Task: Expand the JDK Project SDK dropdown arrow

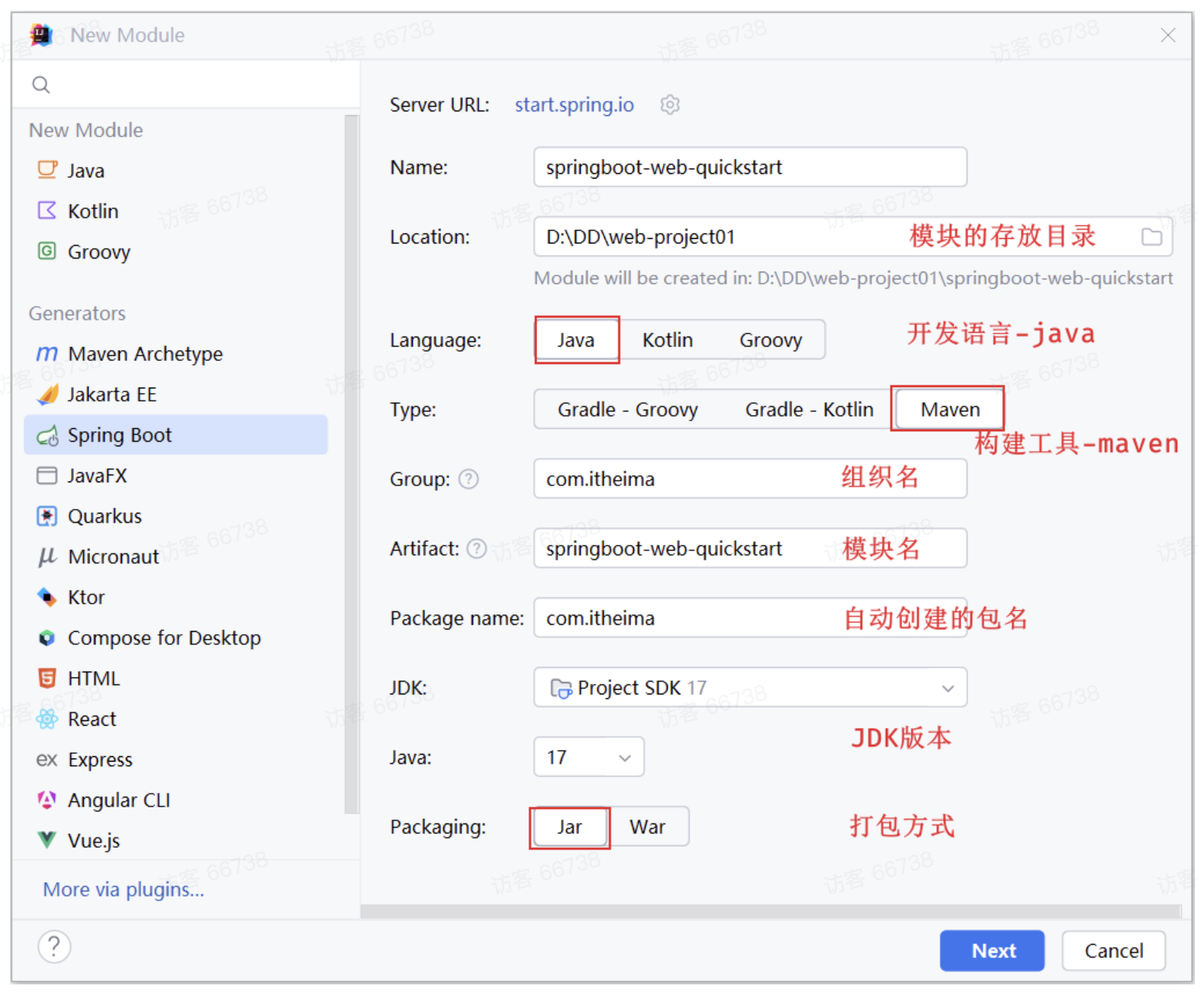Action: point(948,688)
